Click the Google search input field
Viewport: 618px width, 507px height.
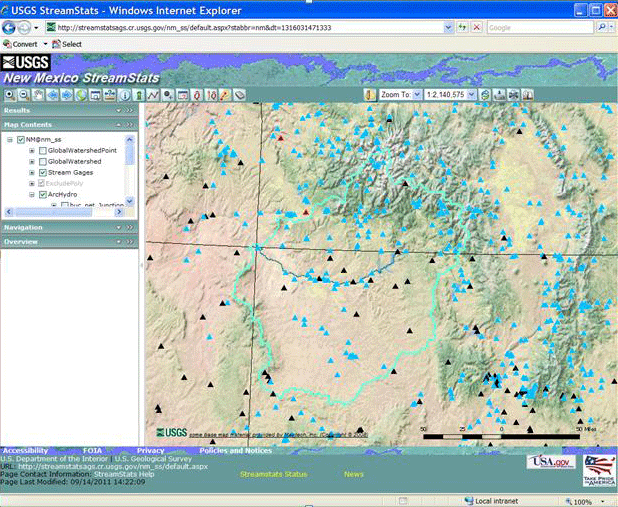(540, 28)
